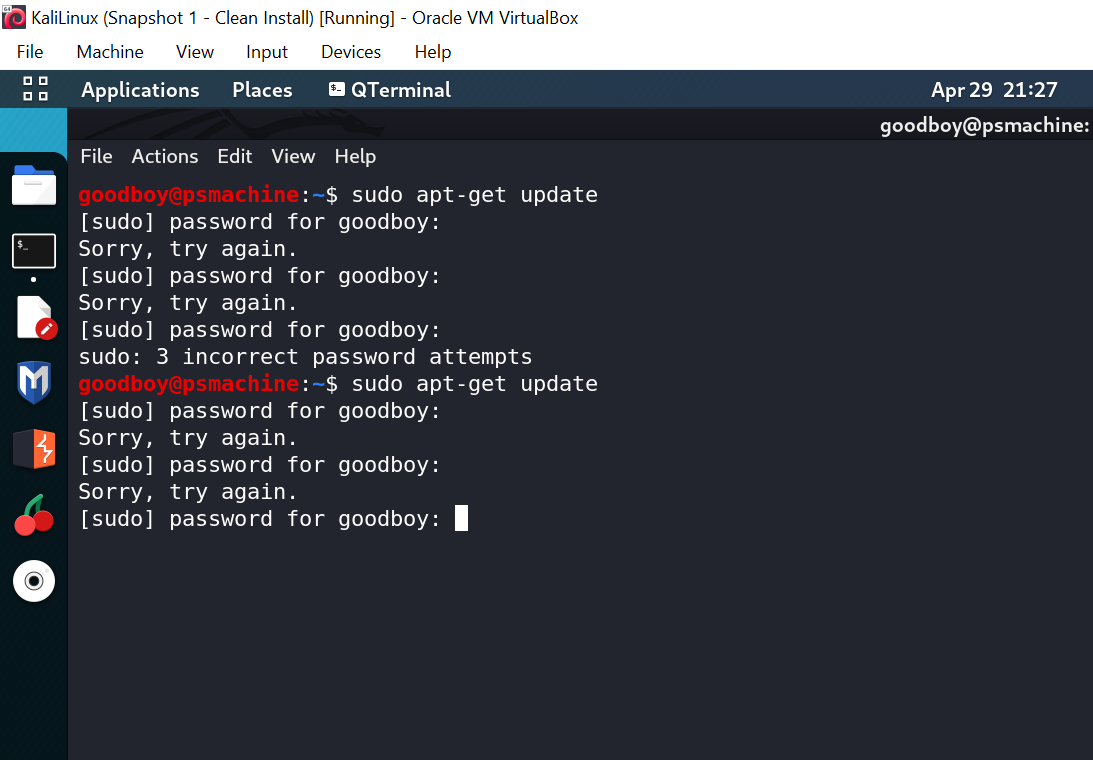Viewport: 1093px width, 760px height.
Task: Open the terminal's Actions menu
Action: (165, 156)
